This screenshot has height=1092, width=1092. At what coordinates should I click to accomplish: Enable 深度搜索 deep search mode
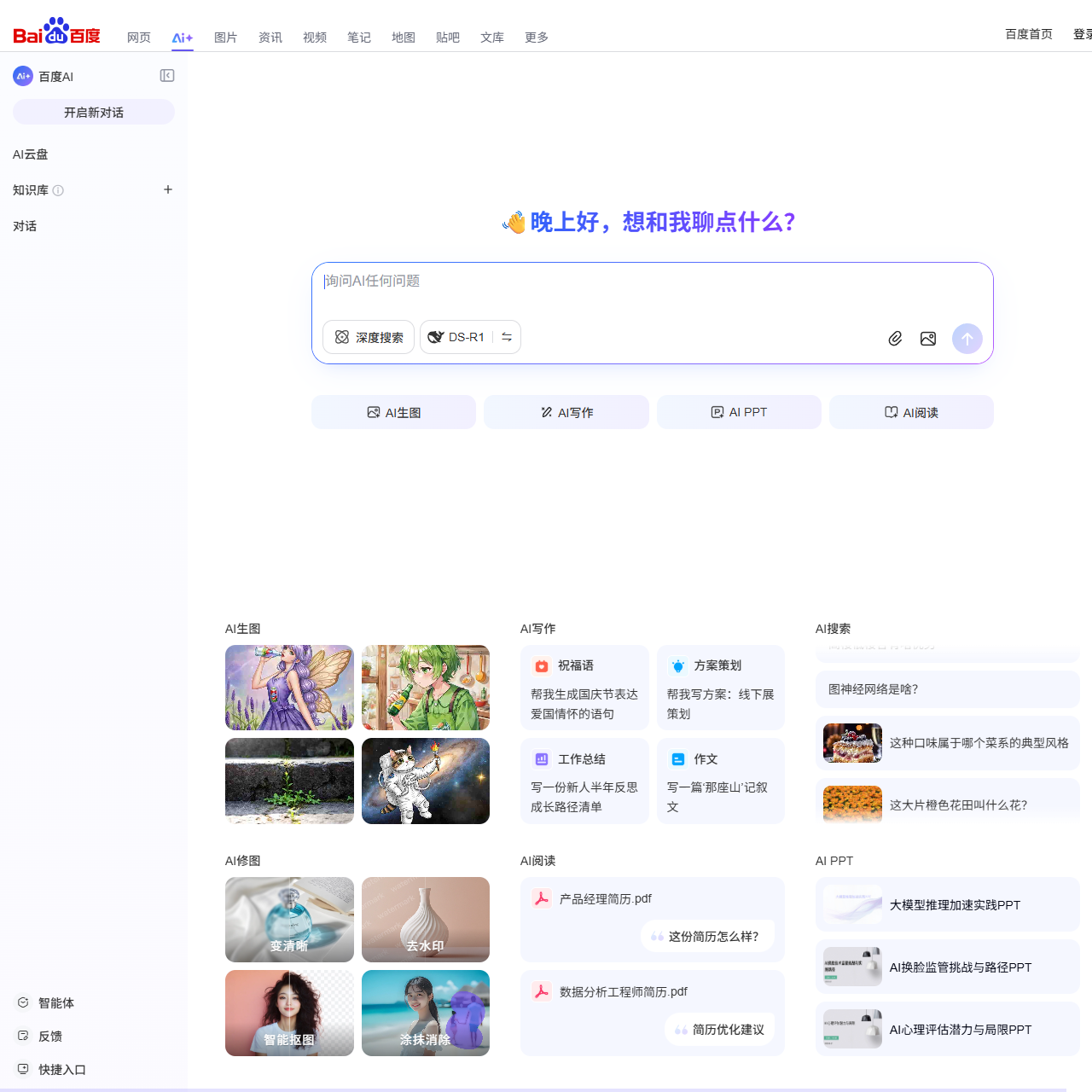[368, 337]
